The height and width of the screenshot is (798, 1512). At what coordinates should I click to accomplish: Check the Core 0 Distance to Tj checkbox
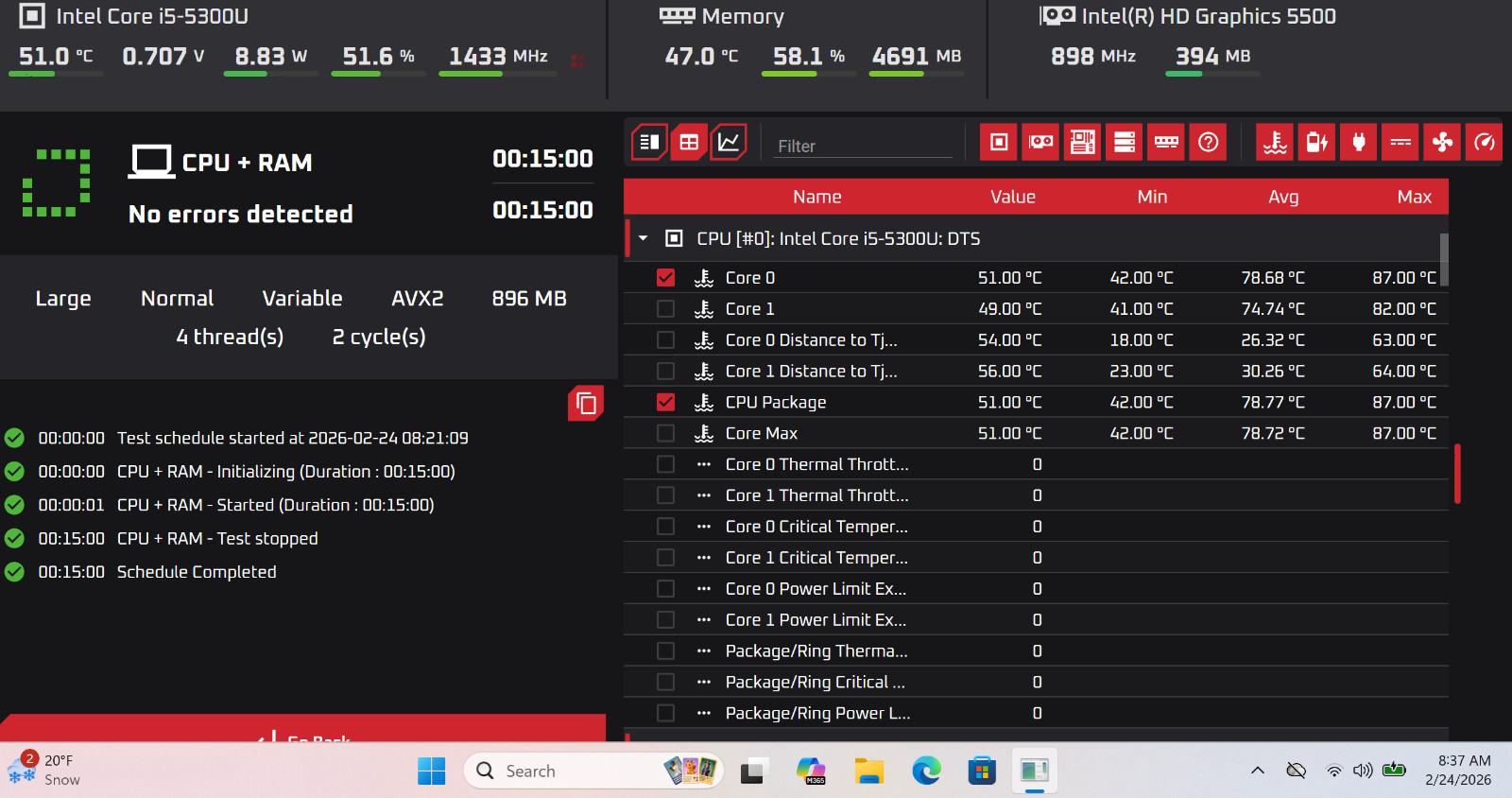point(666,340)
